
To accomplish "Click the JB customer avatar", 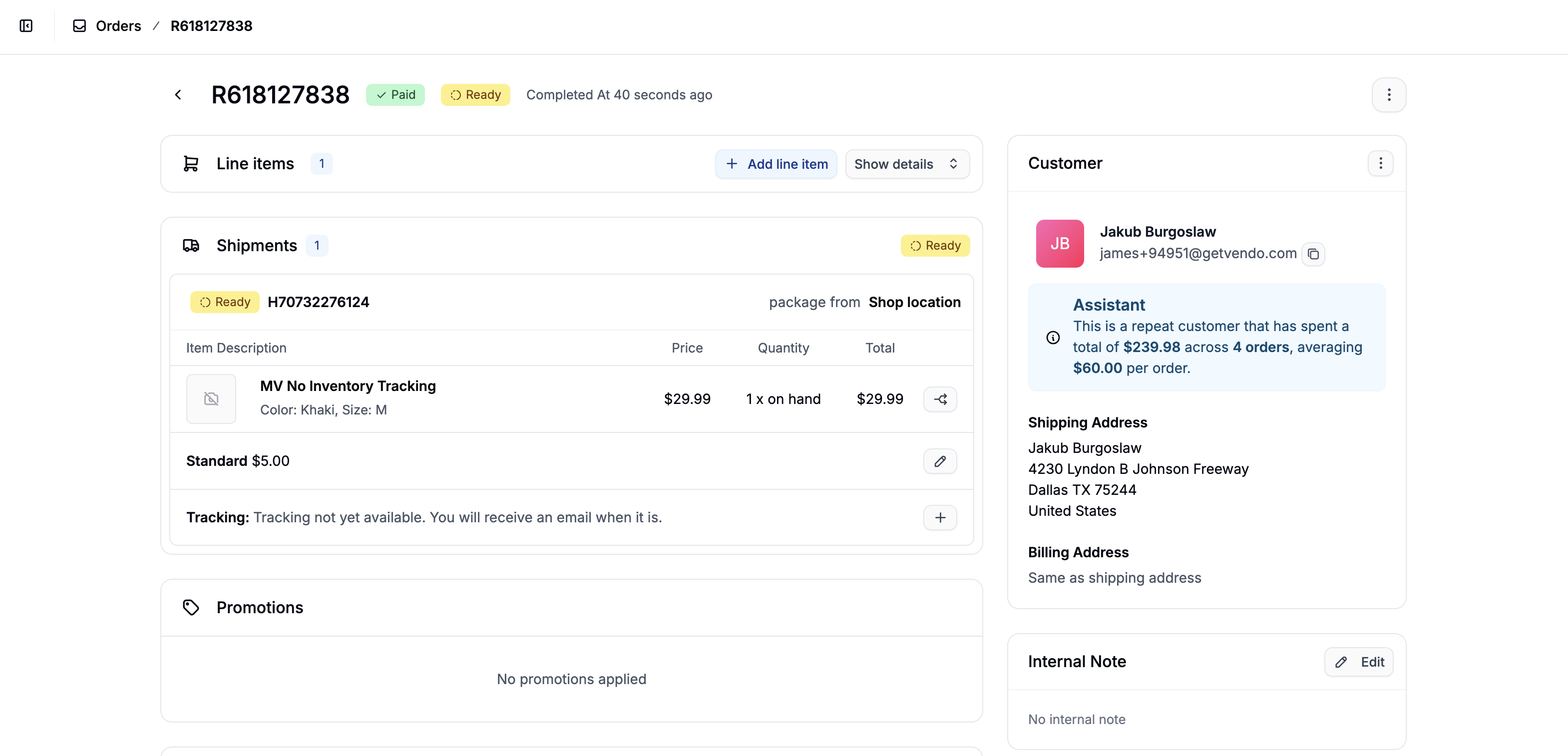I will (1059, 243).
